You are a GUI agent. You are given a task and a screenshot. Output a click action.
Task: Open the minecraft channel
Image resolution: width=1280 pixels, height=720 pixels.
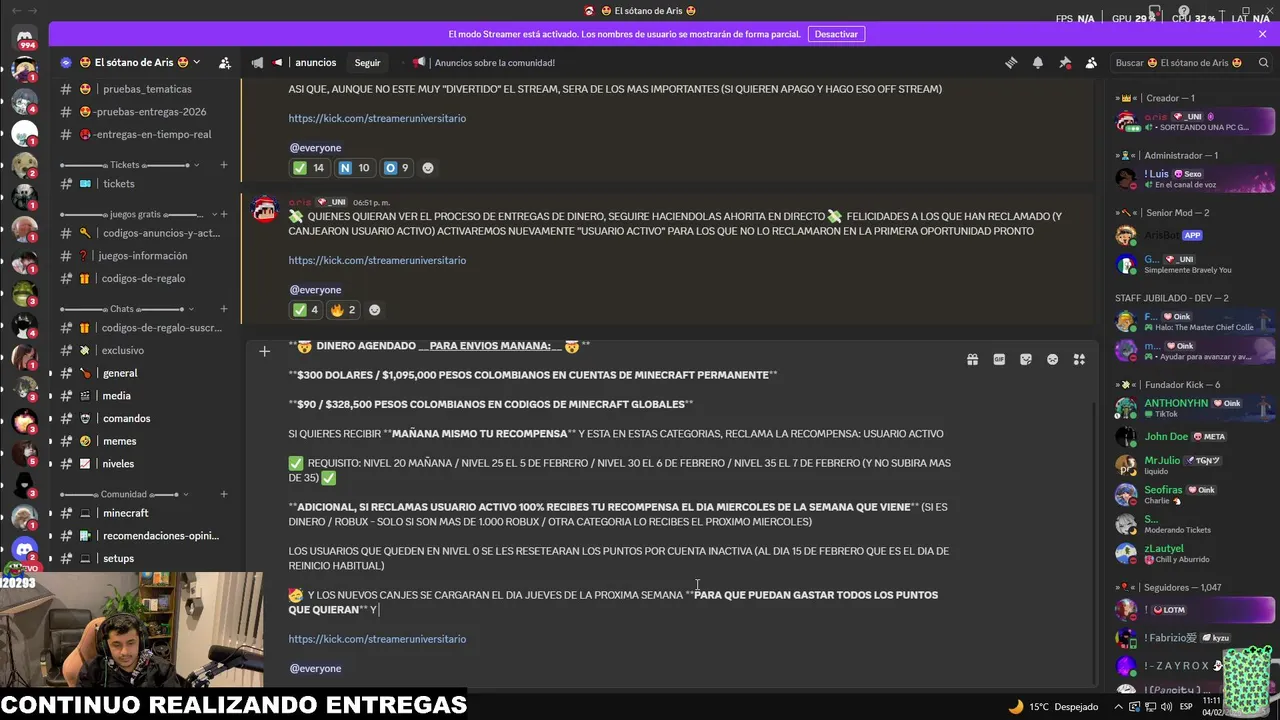point(143,513)
